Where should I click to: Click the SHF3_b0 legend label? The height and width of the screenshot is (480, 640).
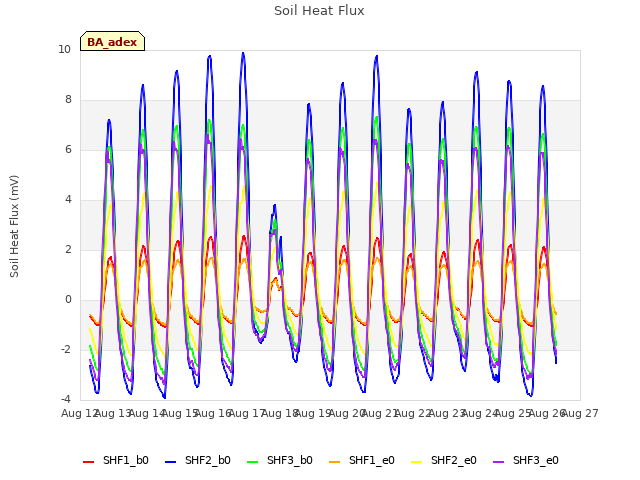[290, 460]
